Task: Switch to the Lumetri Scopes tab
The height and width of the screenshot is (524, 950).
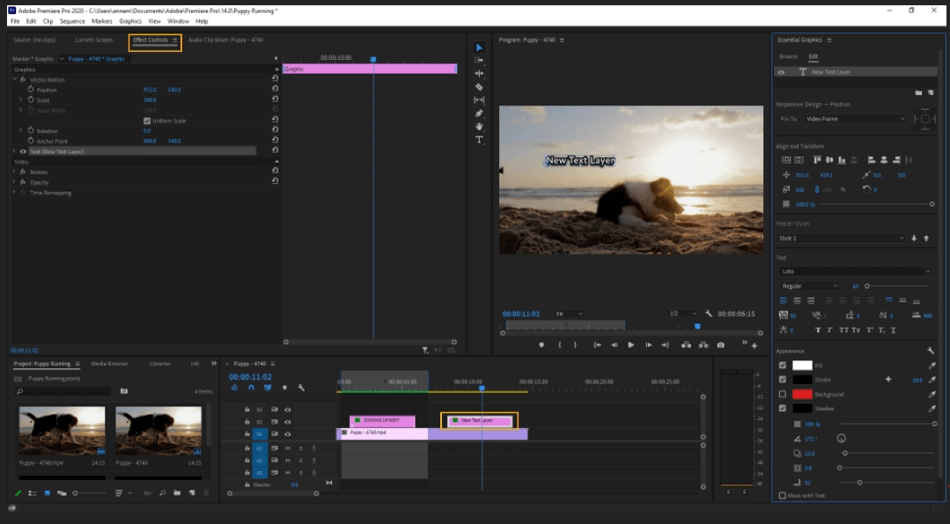Action: point(93,40)
